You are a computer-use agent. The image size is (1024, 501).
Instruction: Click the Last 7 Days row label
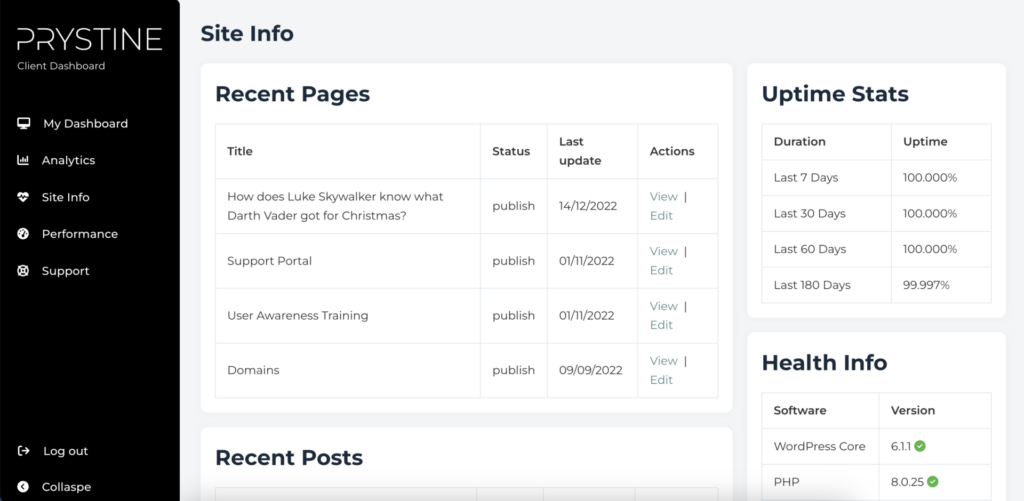(x=806, y=178)
